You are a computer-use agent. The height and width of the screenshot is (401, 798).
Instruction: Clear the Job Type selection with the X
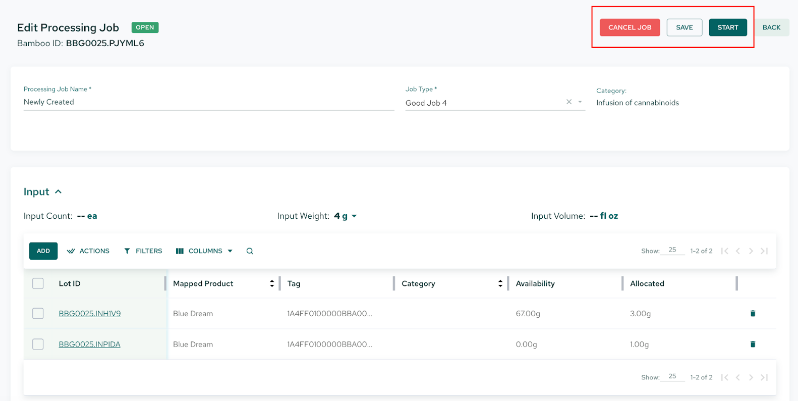coord(569,102)
